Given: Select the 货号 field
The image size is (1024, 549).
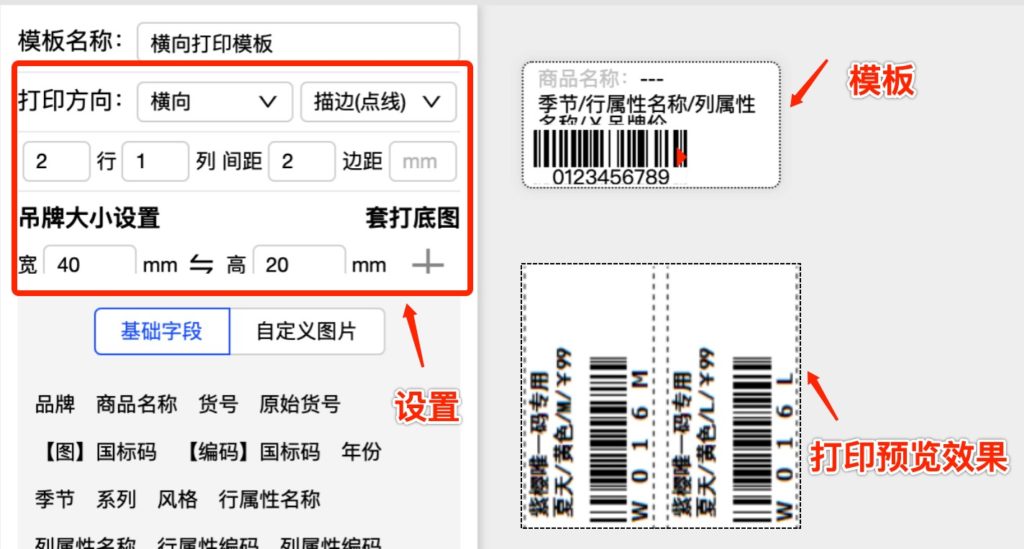Looking at the screenshot, I should (218, 404).
